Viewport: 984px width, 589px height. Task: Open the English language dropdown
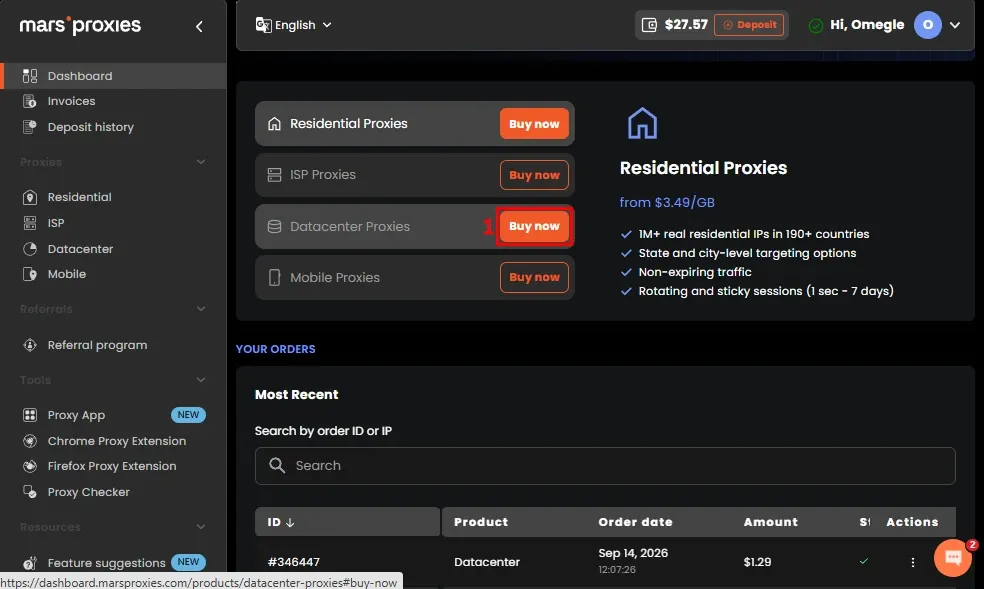click(294, 25)
